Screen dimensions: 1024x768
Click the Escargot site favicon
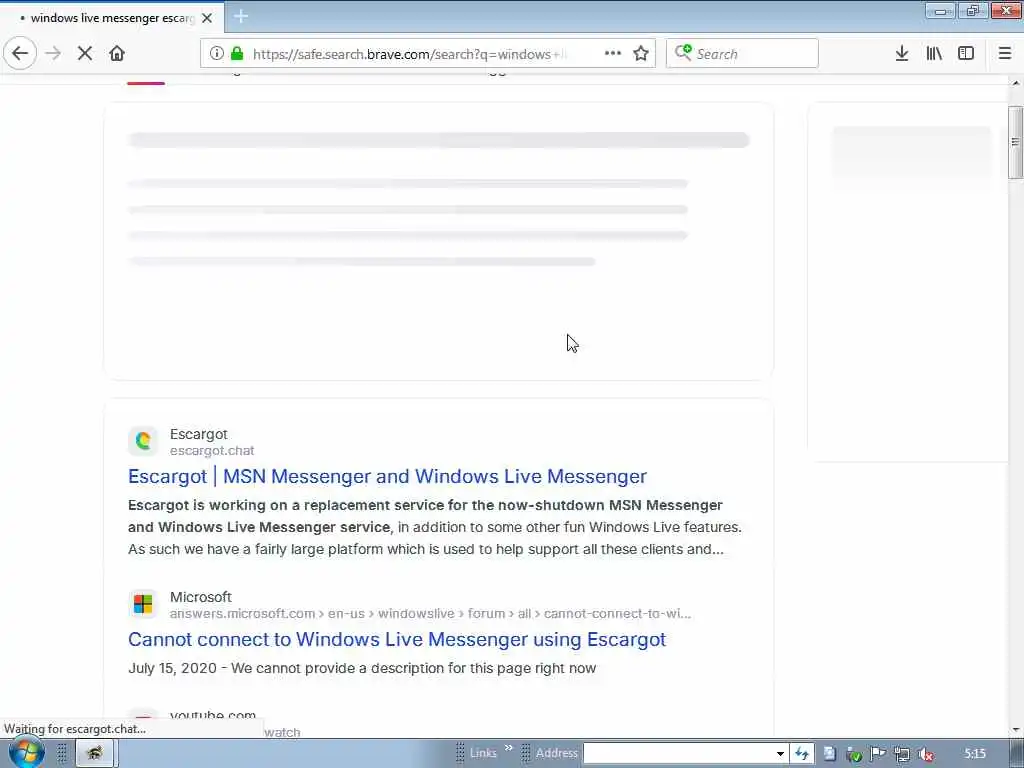tap(143, 441)
